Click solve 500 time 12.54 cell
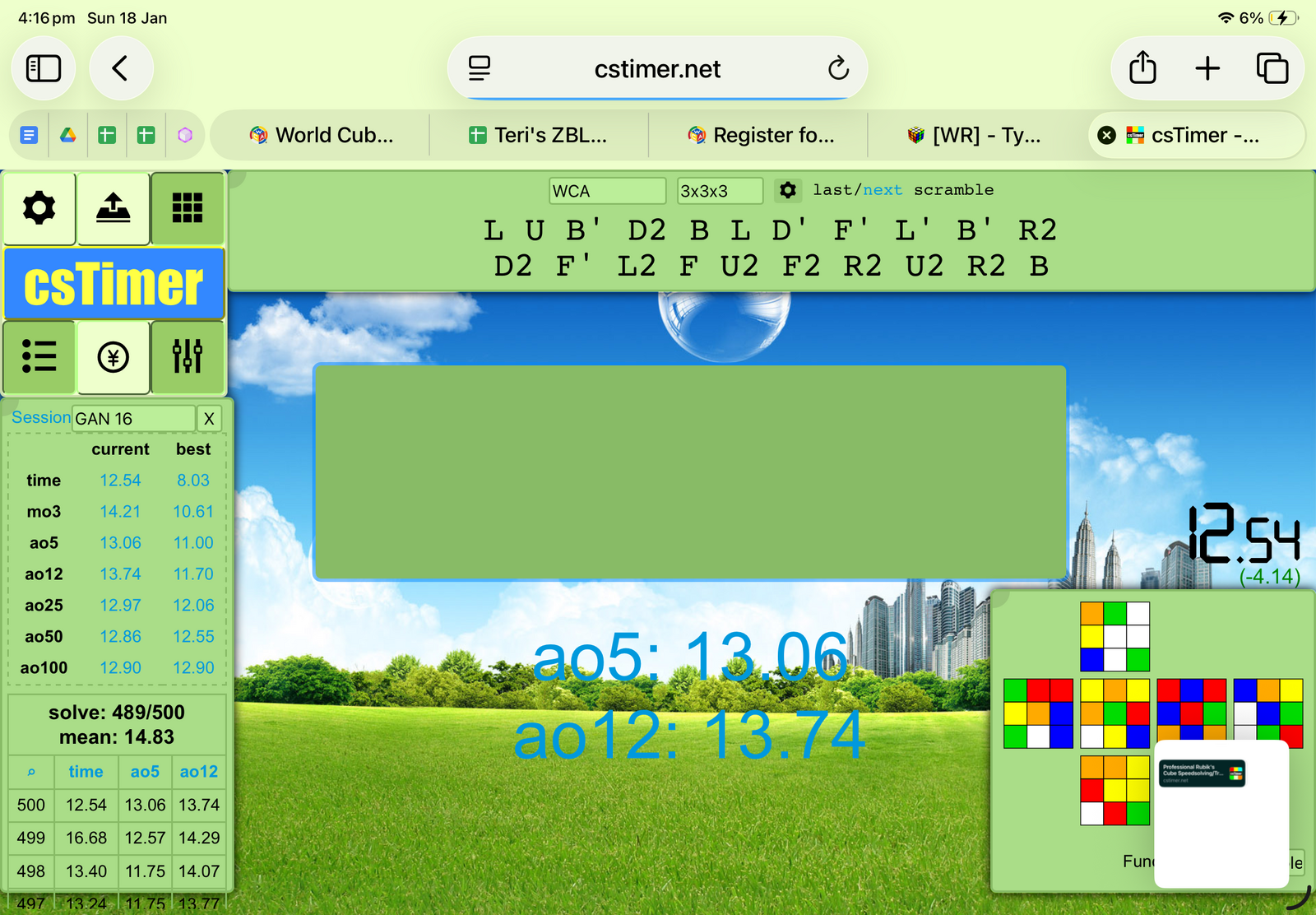Screen dimensions: 1316x915 pyautogui.click(x=86, y=805)
